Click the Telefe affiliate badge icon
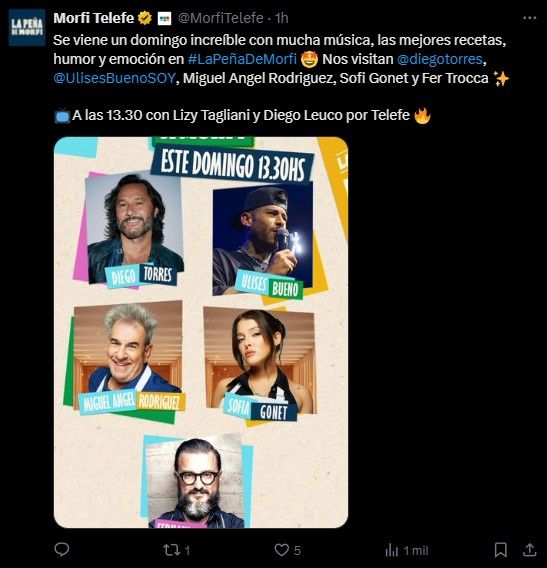547x568 pixels. point(164,18)
